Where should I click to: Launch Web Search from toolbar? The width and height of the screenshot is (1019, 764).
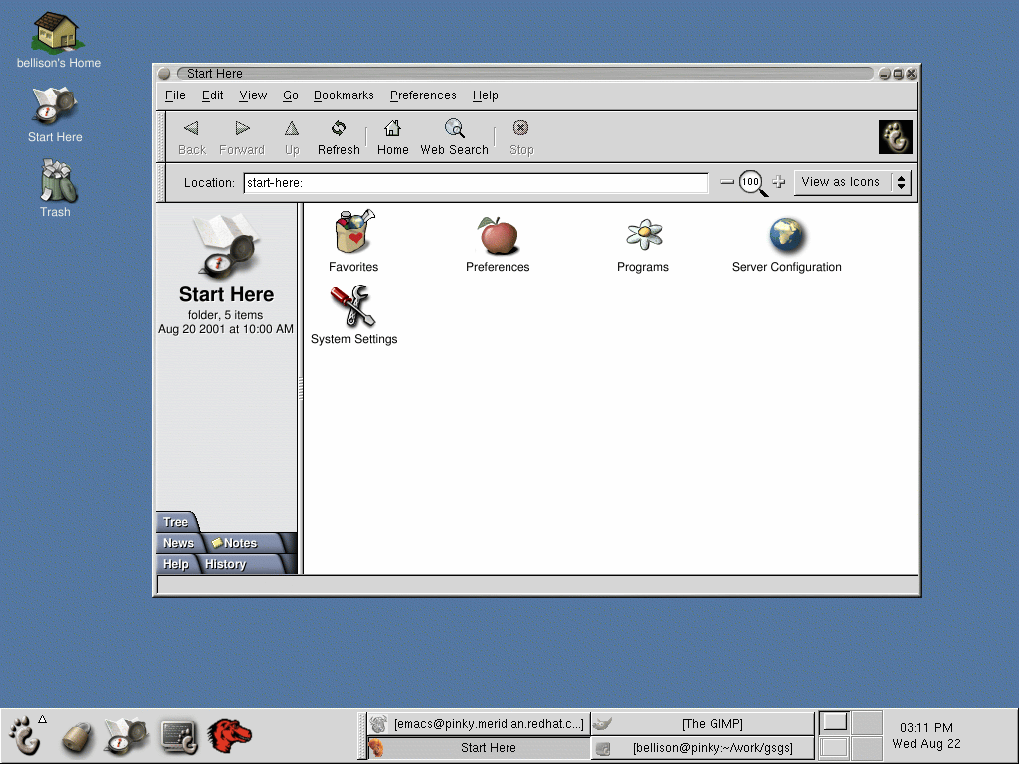(454, 137)
